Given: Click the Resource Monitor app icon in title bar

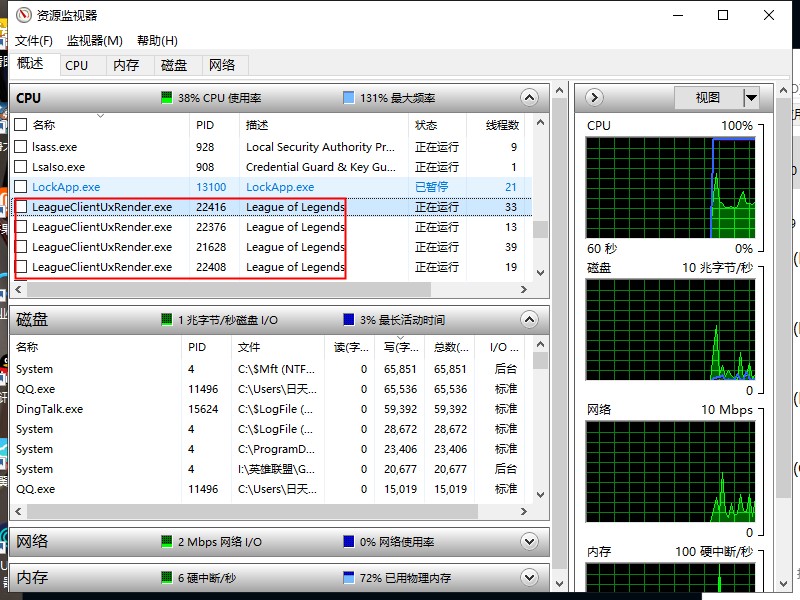Looking at the screenshot, I should click(x=21, y=15).
